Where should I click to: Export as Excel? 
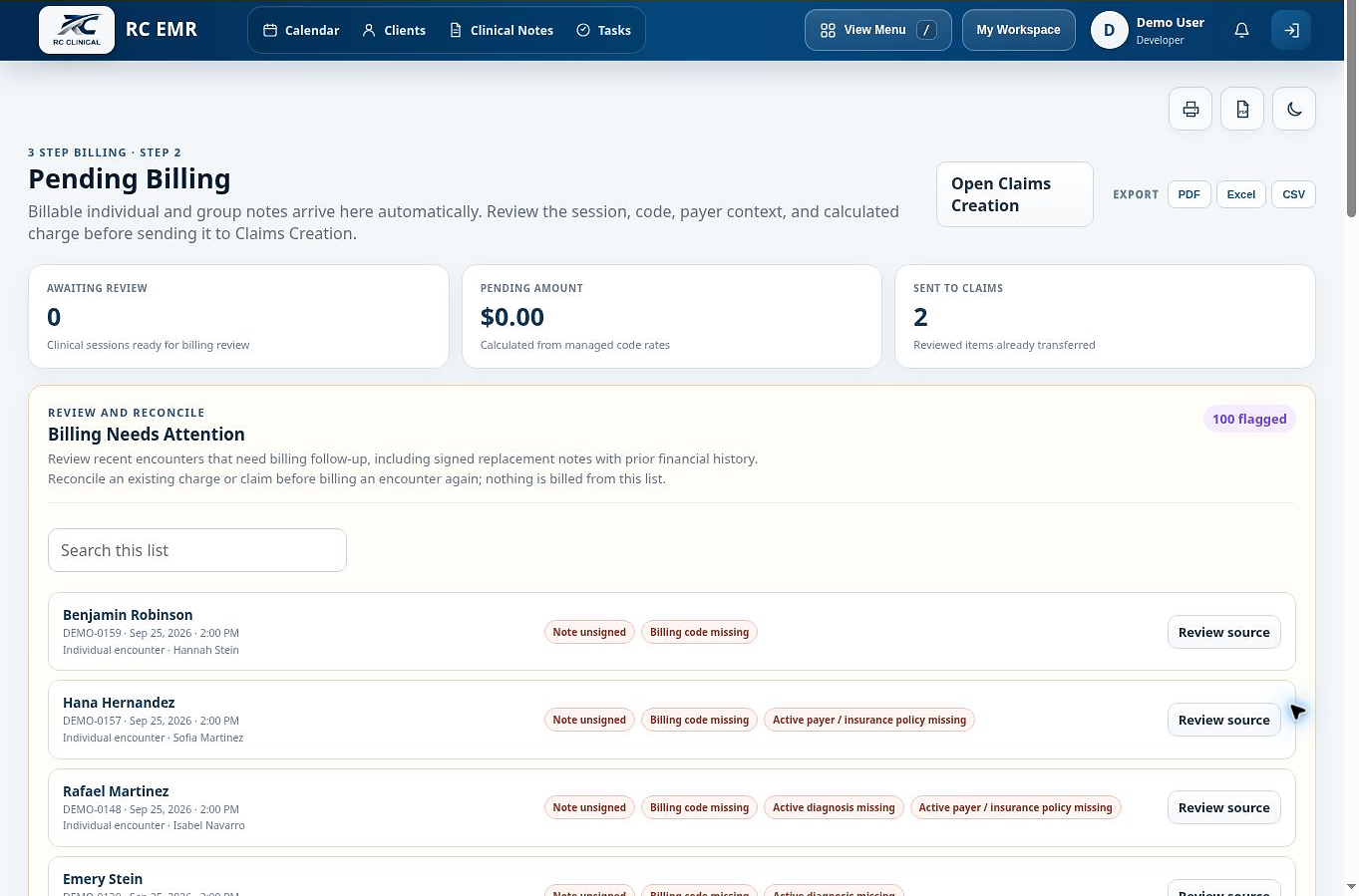coord(1241,194)
